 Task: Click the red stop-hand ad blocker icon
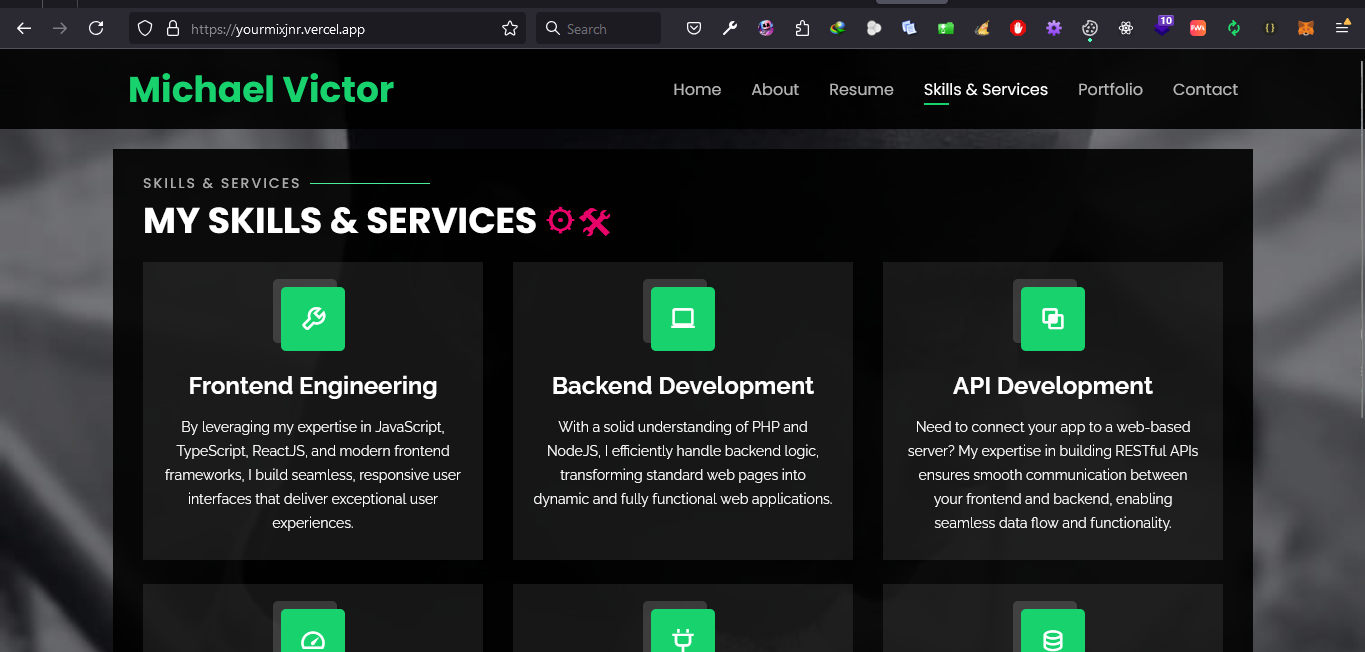pyautogui.click(x=1018, y=29)
